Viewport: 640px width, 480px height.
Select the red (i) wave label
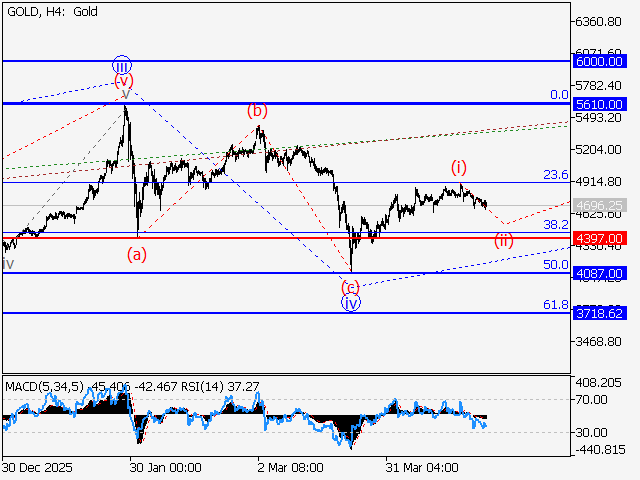click(459, 167)
